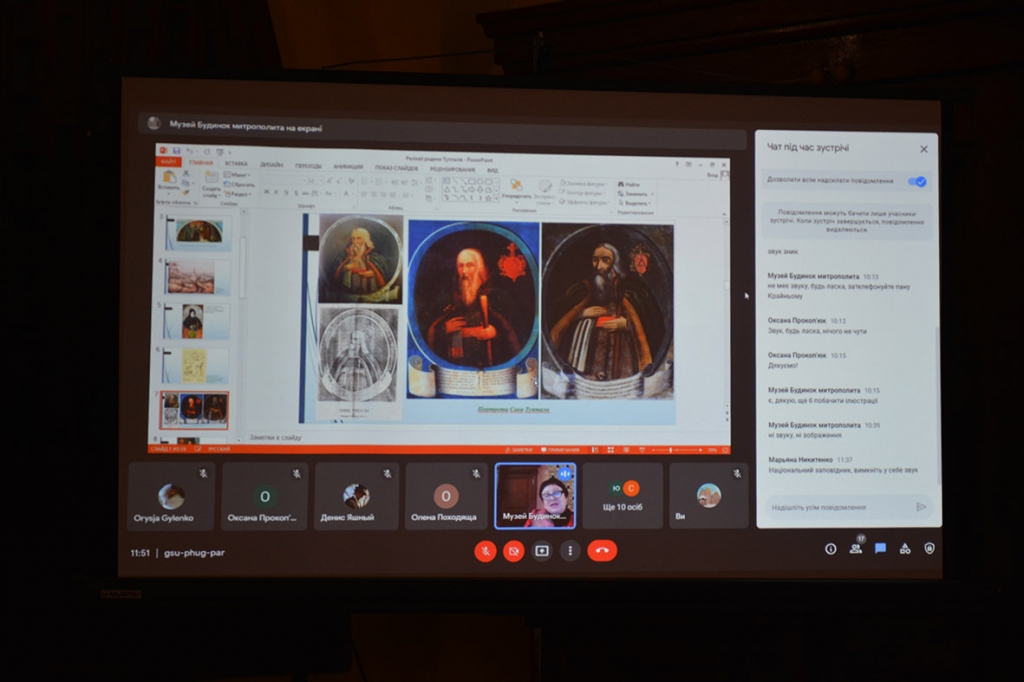Click muted mic icon on Оксана Прокоп'юк tile
Image resolution: width=1024 pixels, height=682 pixels.
tap(296, 474)
